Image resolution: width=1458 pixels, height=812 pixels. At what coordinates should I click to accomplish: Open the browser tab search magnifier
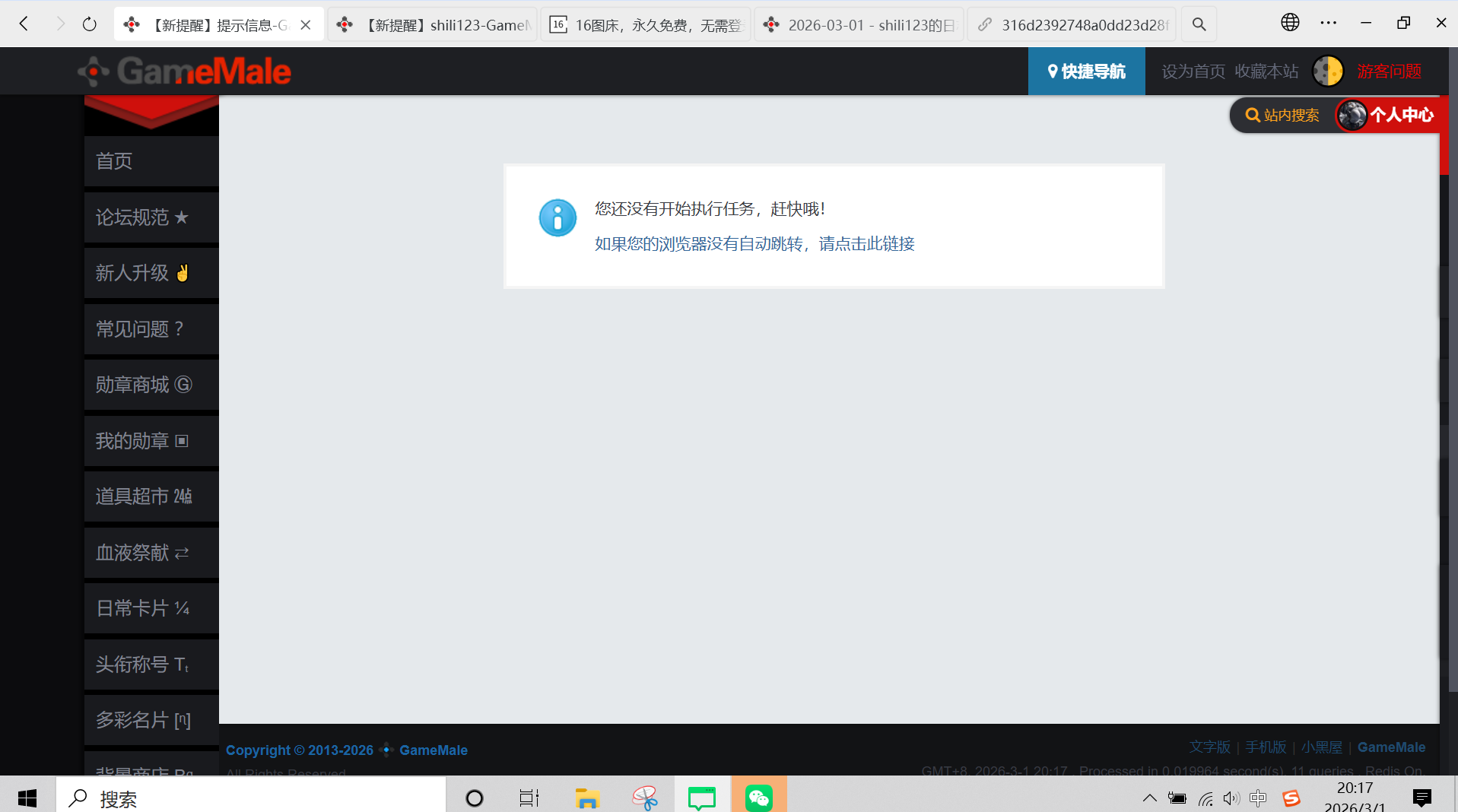(1199, 24)
